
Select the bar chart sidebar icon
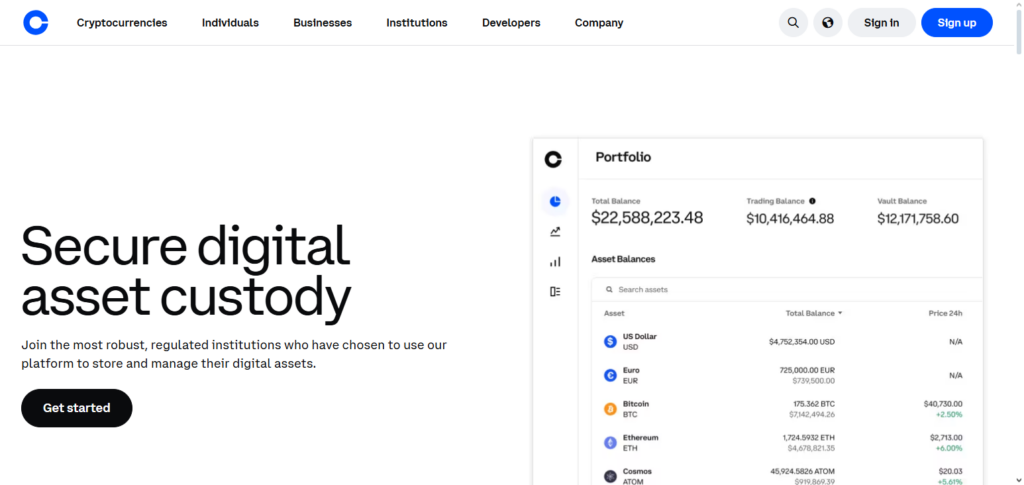pos(555,262)
